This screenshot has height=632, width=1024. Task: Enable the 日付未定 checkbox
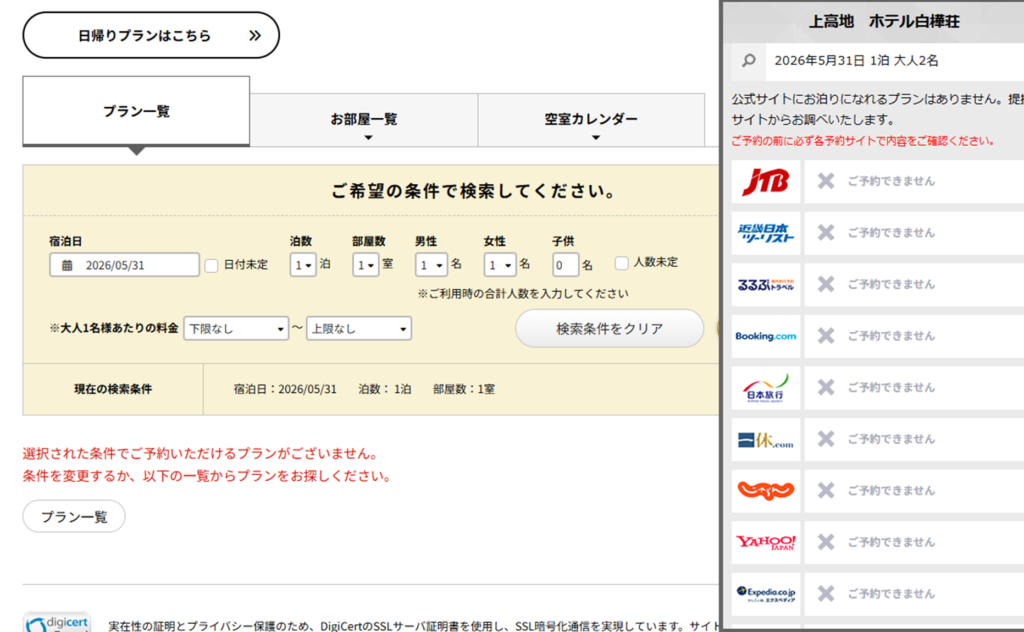[x=211, y=265]
